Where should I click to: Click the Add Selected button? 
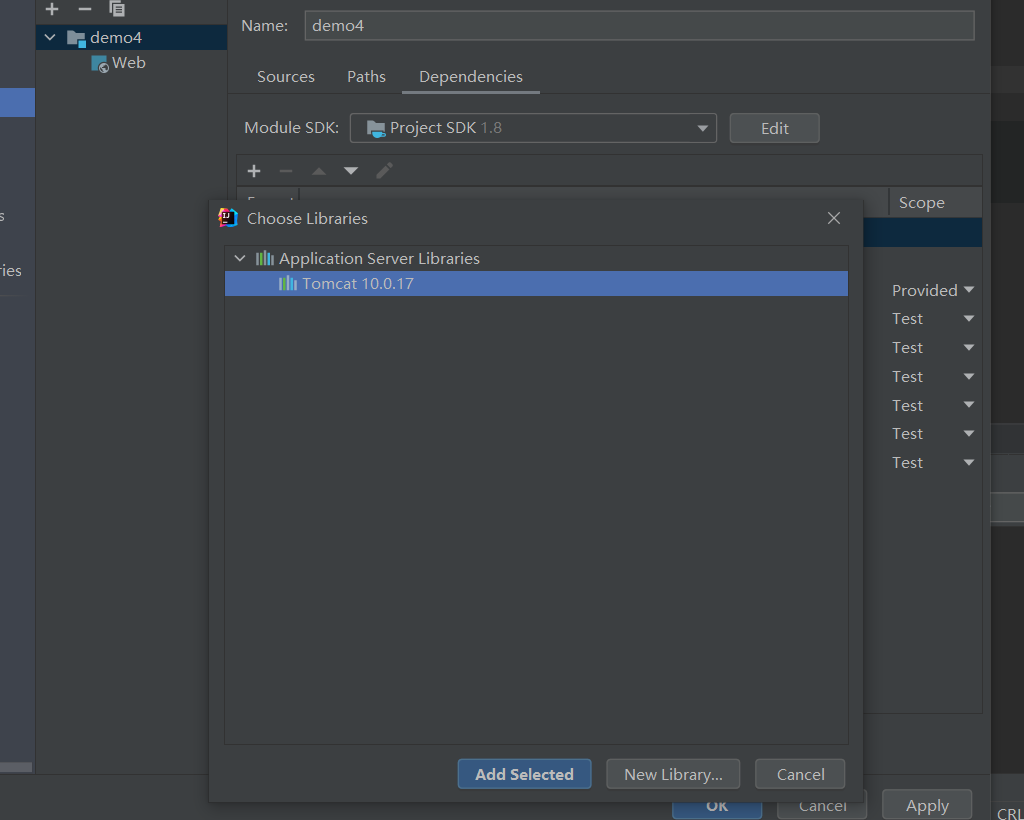pyautogui.click(x=524, y=773)
